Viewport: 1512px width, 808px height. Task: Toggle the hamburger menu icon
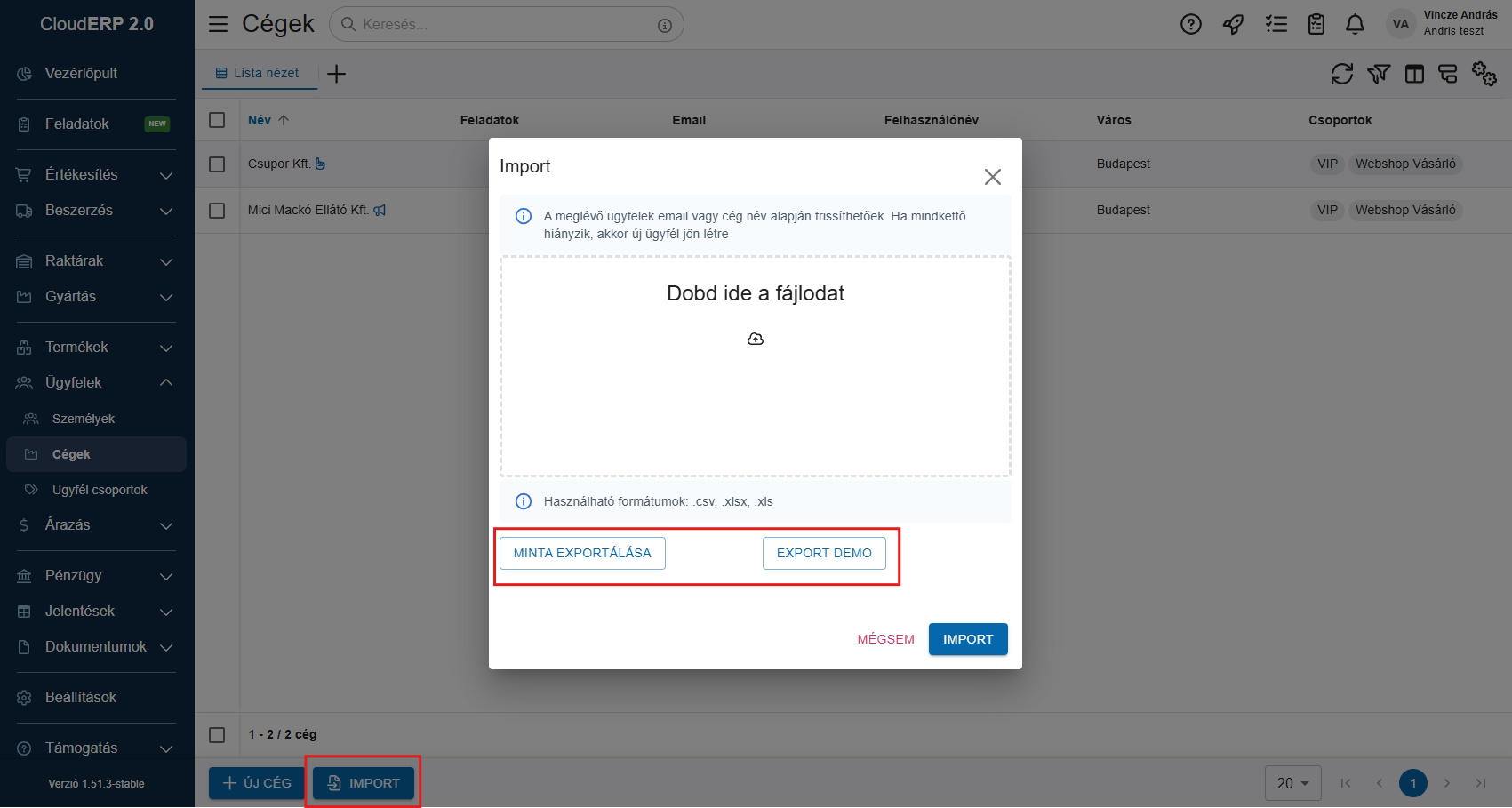218,24
